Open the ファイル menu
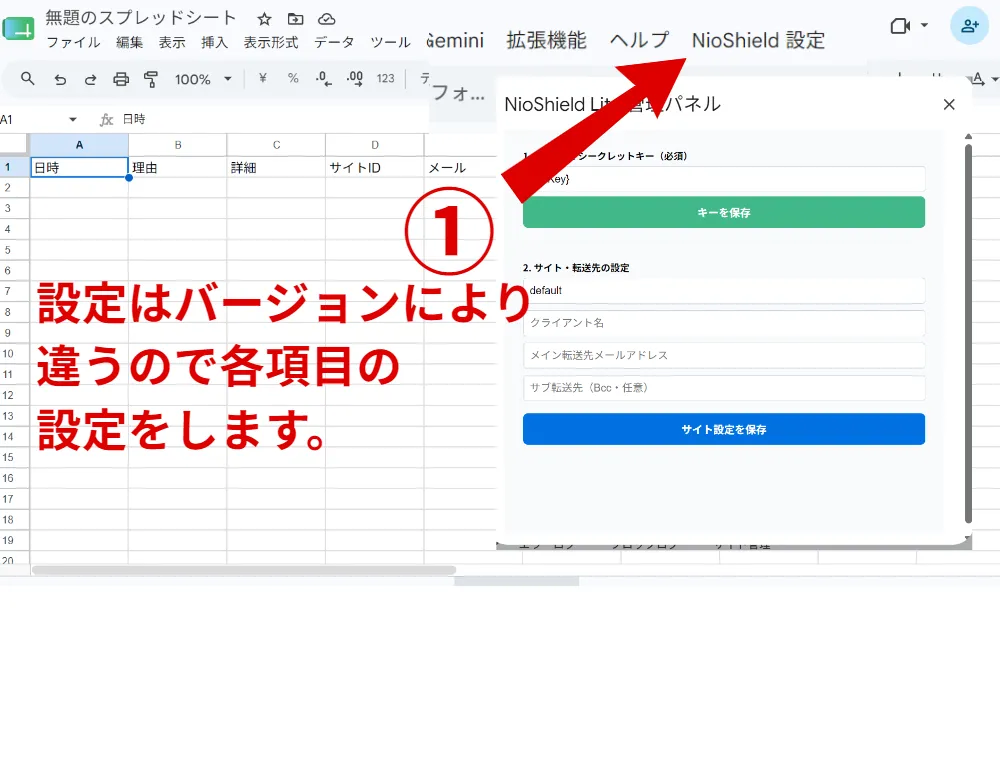 coord(73,43)
